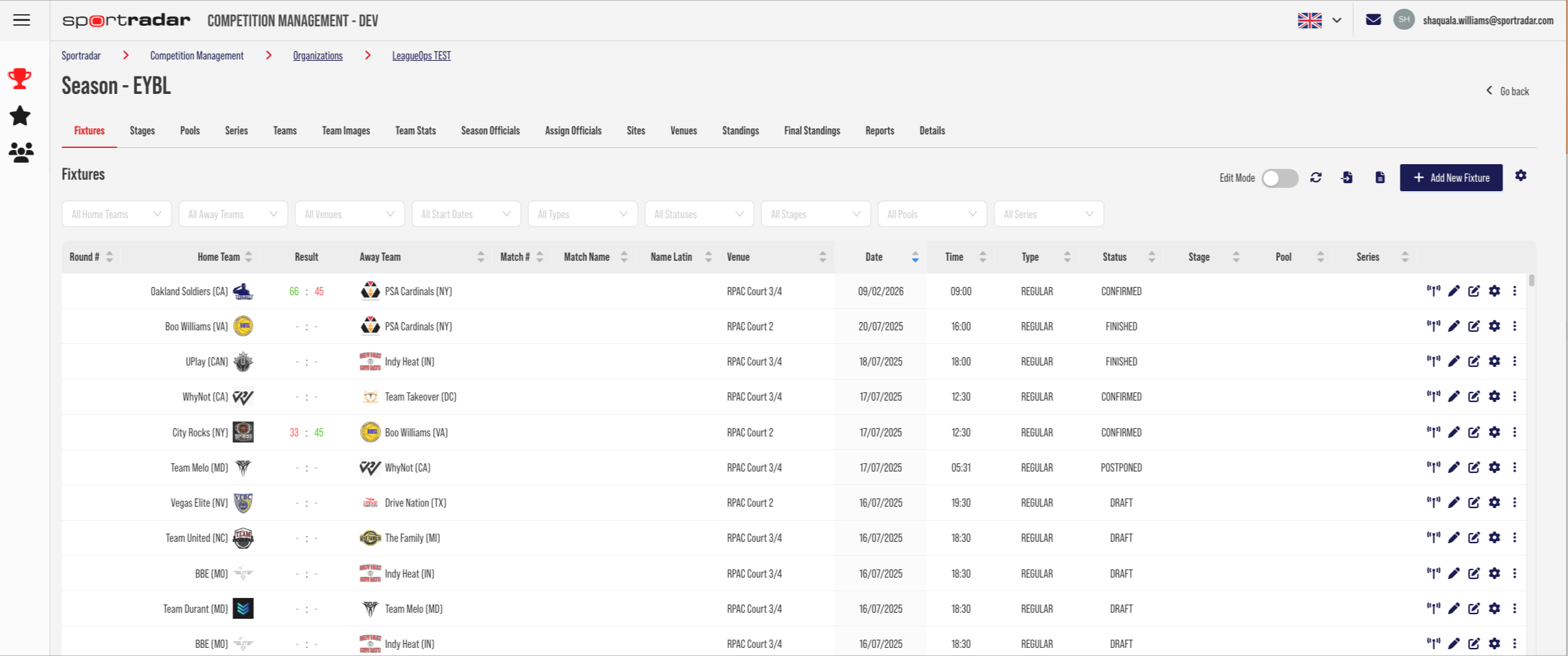
Task: Click pencil icon for Team Durant row
Action: pyautogui.click(x=1454, y=609)
